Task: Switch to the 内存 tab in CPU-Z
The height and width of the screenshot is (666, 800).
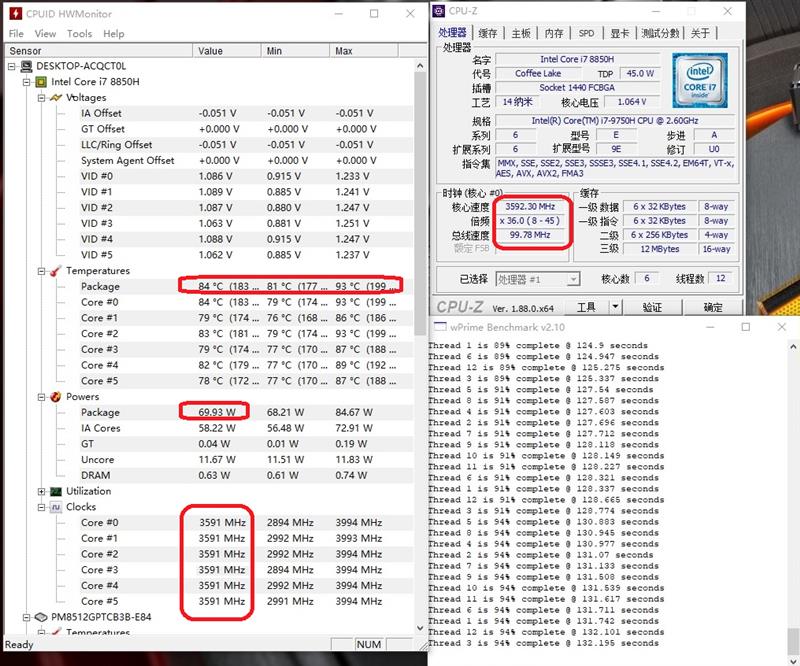Action: click(554, 33)
